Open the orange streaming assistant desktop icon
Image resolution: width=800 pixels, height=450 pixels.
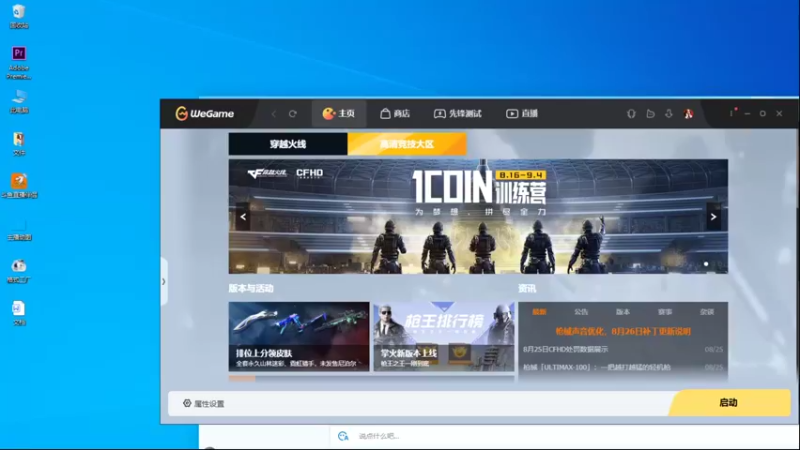pyautogui.click(x=19, y=186)
